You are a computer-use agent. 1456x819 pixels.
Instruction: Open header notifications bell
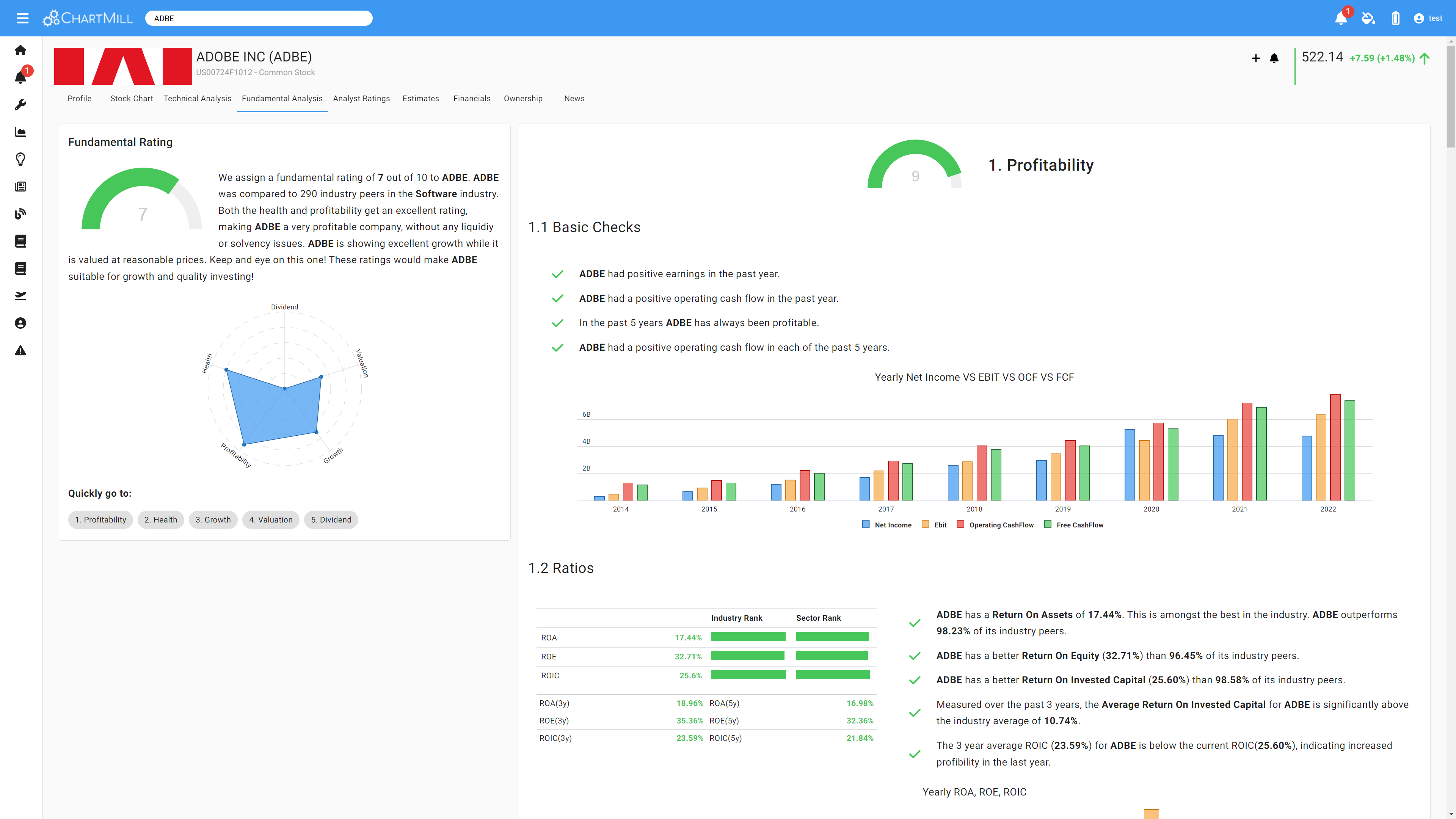(1341, 18)
